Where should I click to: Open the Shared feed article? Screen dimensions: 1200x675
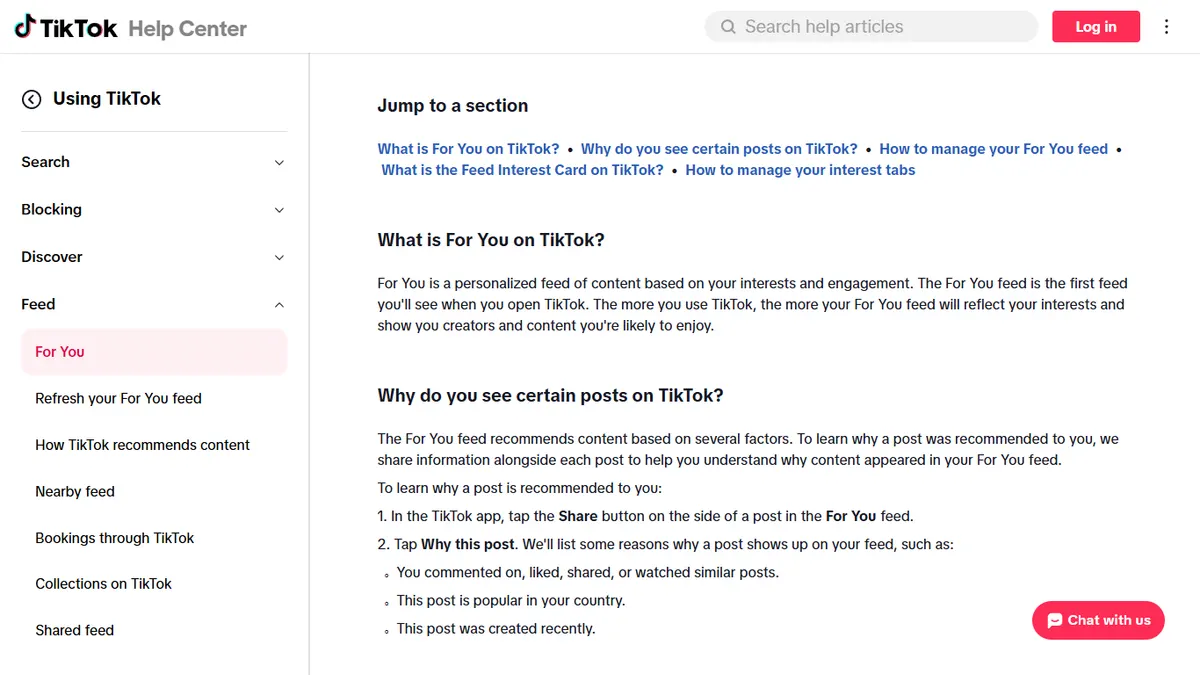pos(74,630)
